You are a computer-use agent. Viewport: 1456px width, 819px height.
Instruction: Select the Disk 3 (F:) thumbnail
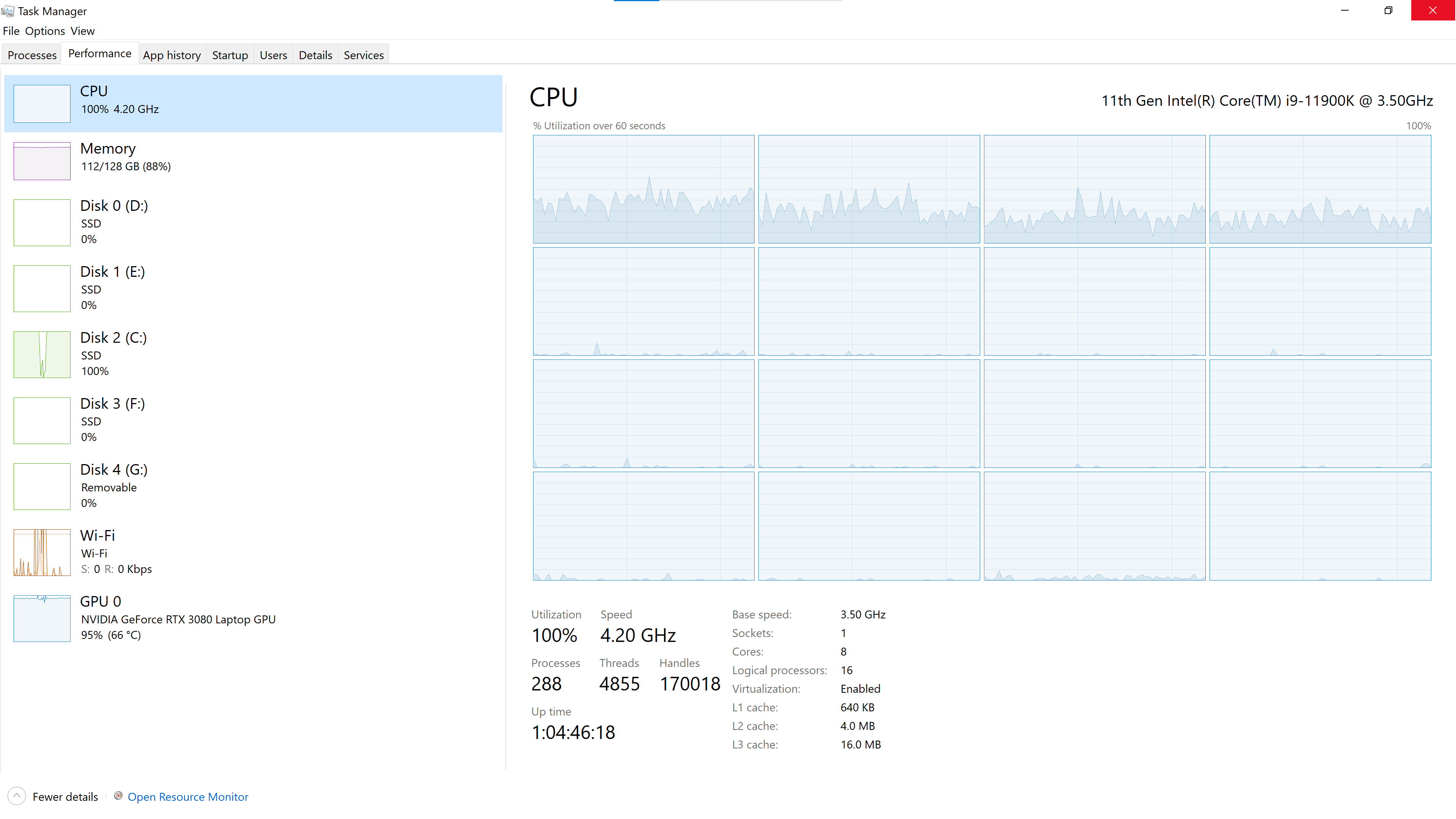(x=42, y=420)
